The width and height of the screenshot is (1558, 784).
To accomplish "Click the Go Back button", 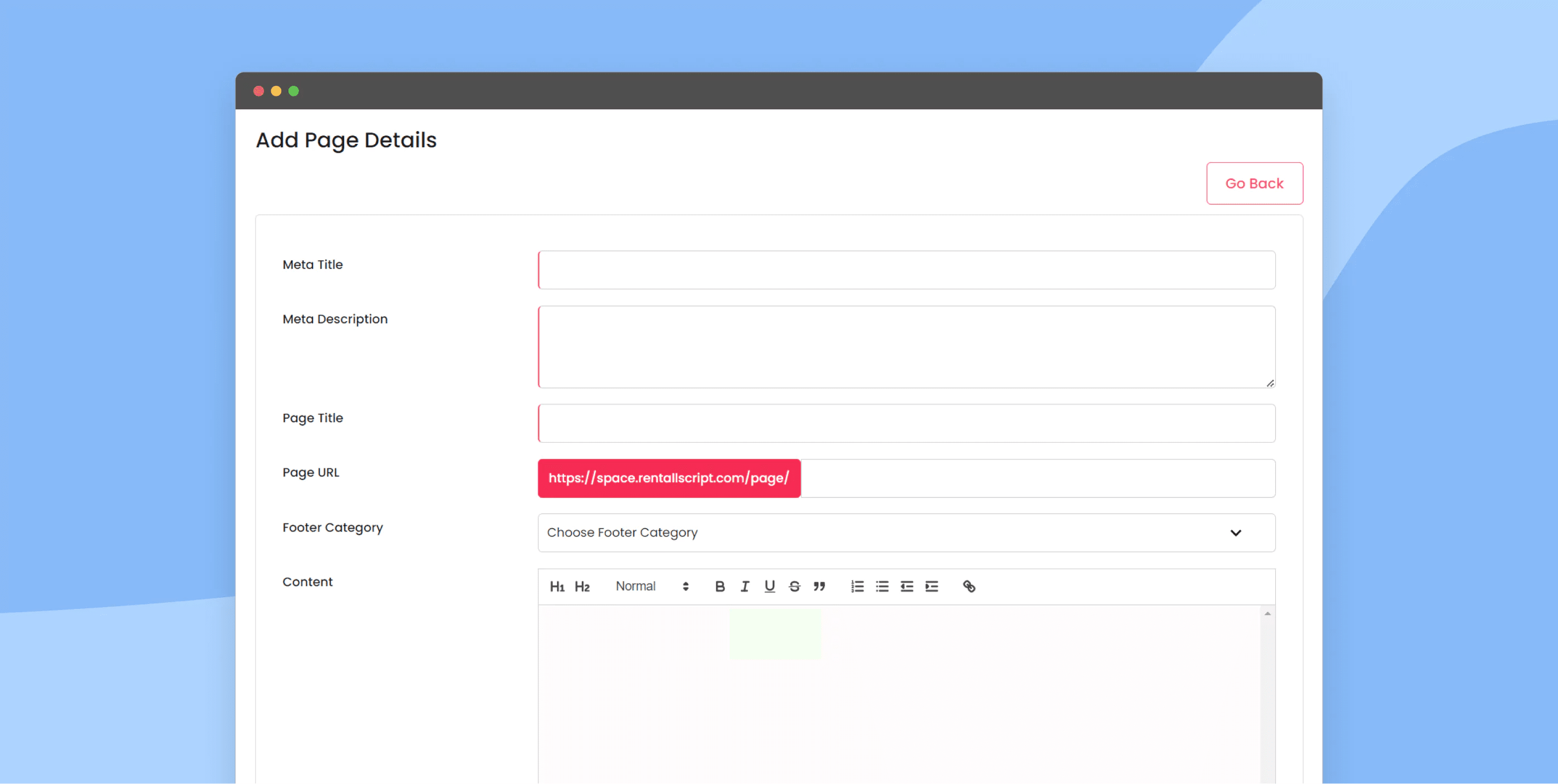I will 1255,183.
